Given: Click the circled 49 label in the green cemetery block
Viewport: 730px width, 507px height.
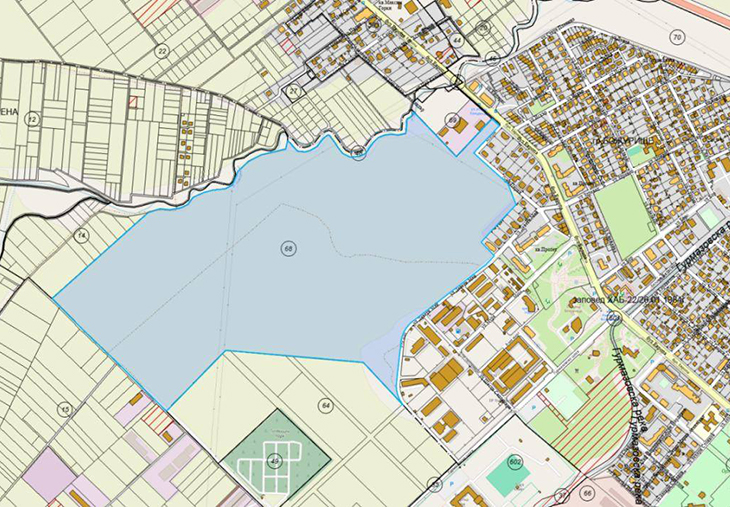Looking at the screenshot, I should pos(274,461).
